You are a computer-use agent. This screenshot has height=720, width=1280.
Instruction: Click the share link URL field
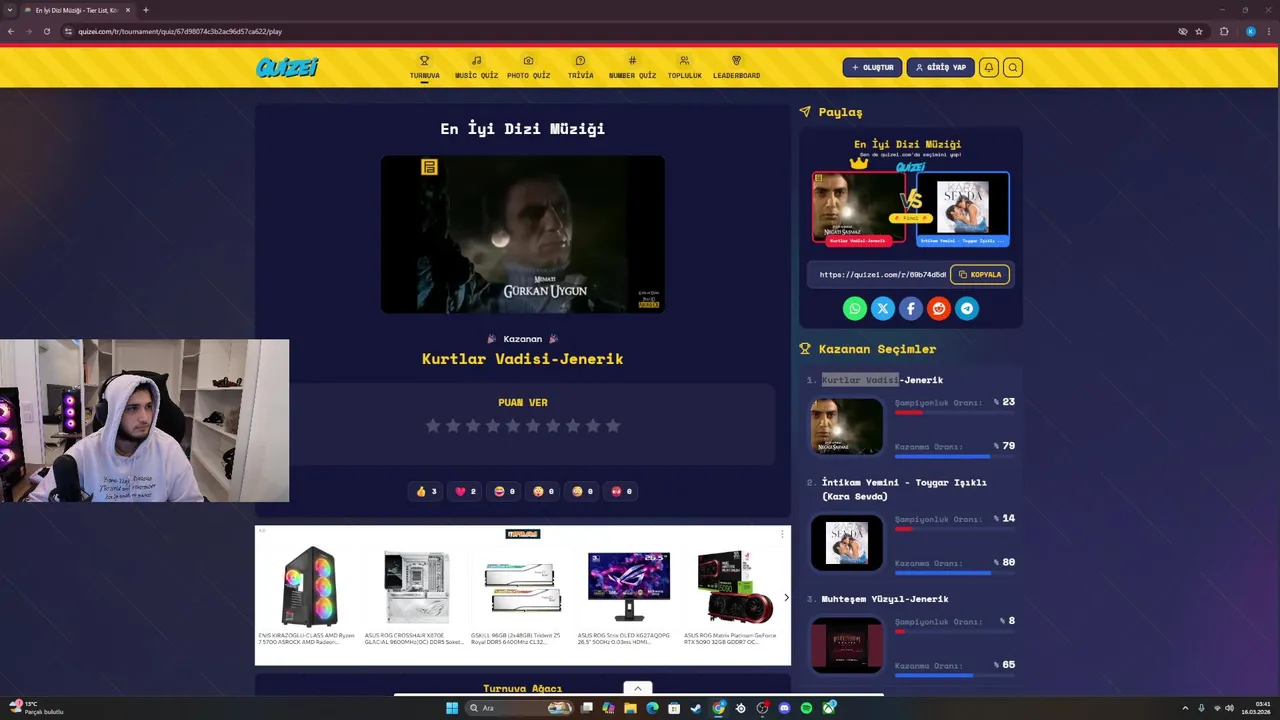[881, 274]
